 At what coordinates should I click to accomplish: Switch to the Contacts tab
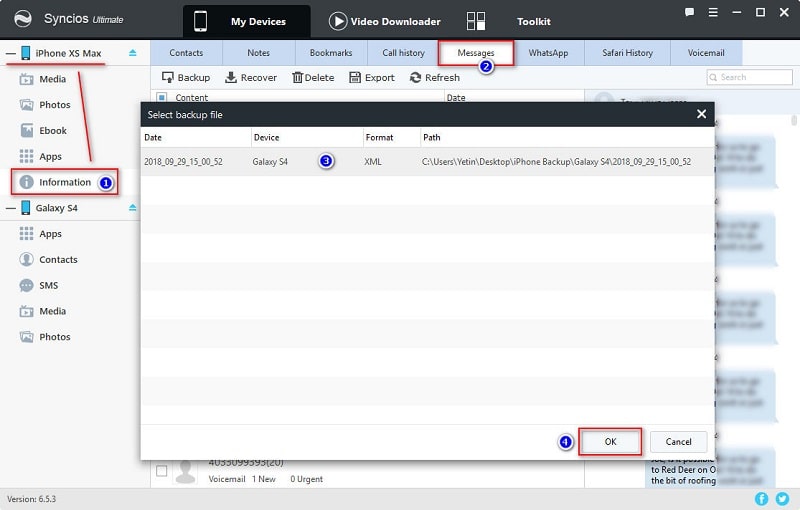pyautogui.click(x=186, y=53)
